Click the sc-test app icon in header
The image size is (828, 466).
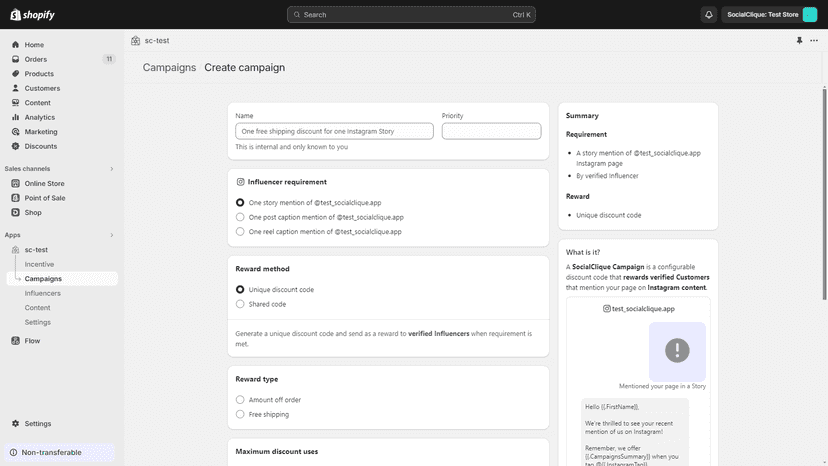(x=136, y=41)
